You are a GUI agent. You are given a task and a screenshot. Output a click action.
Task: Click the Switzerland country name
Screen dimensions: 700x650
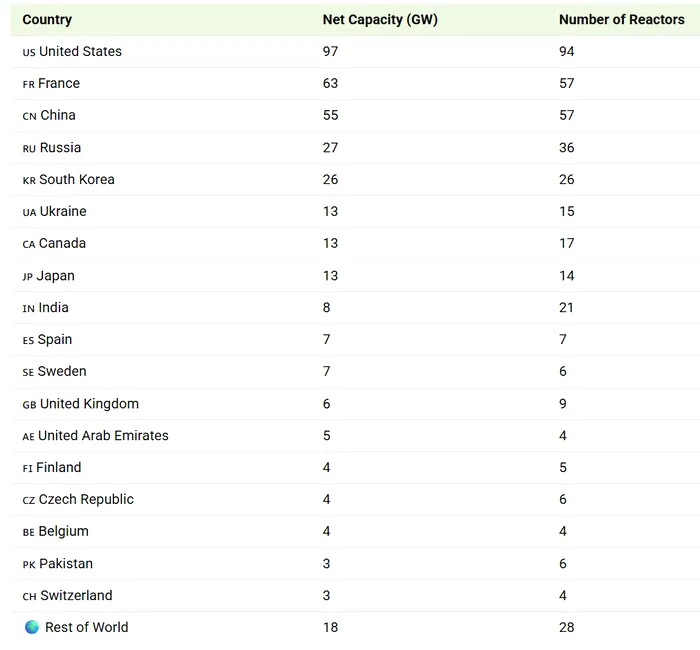click(x=76, y=595)
